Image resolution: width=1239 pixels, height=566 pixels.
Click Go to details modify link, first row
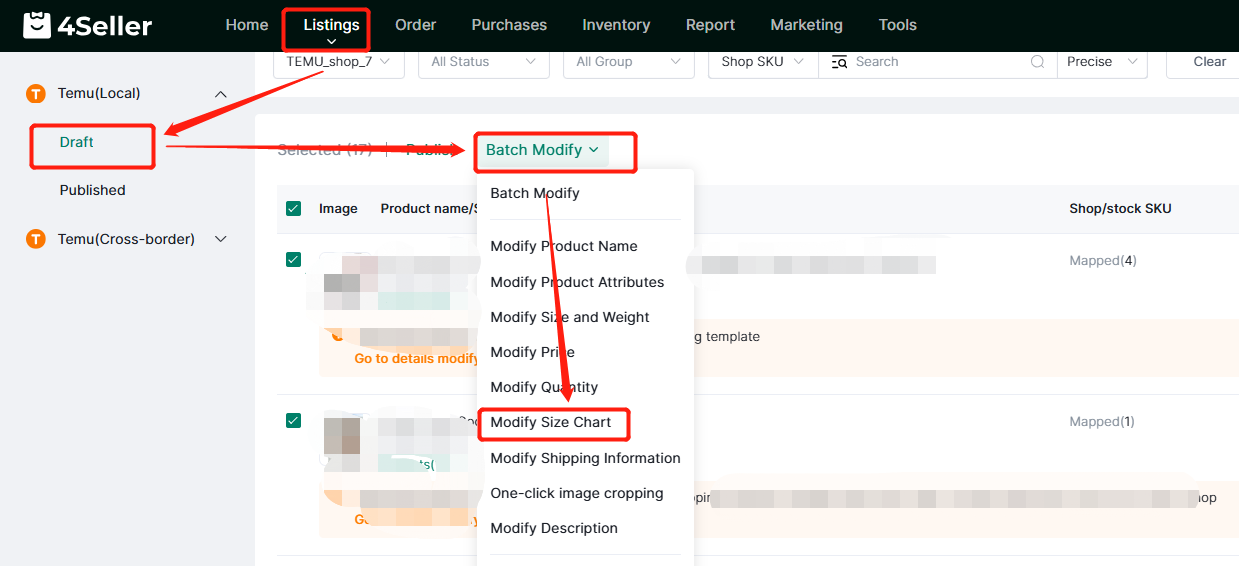click(416, 358)
